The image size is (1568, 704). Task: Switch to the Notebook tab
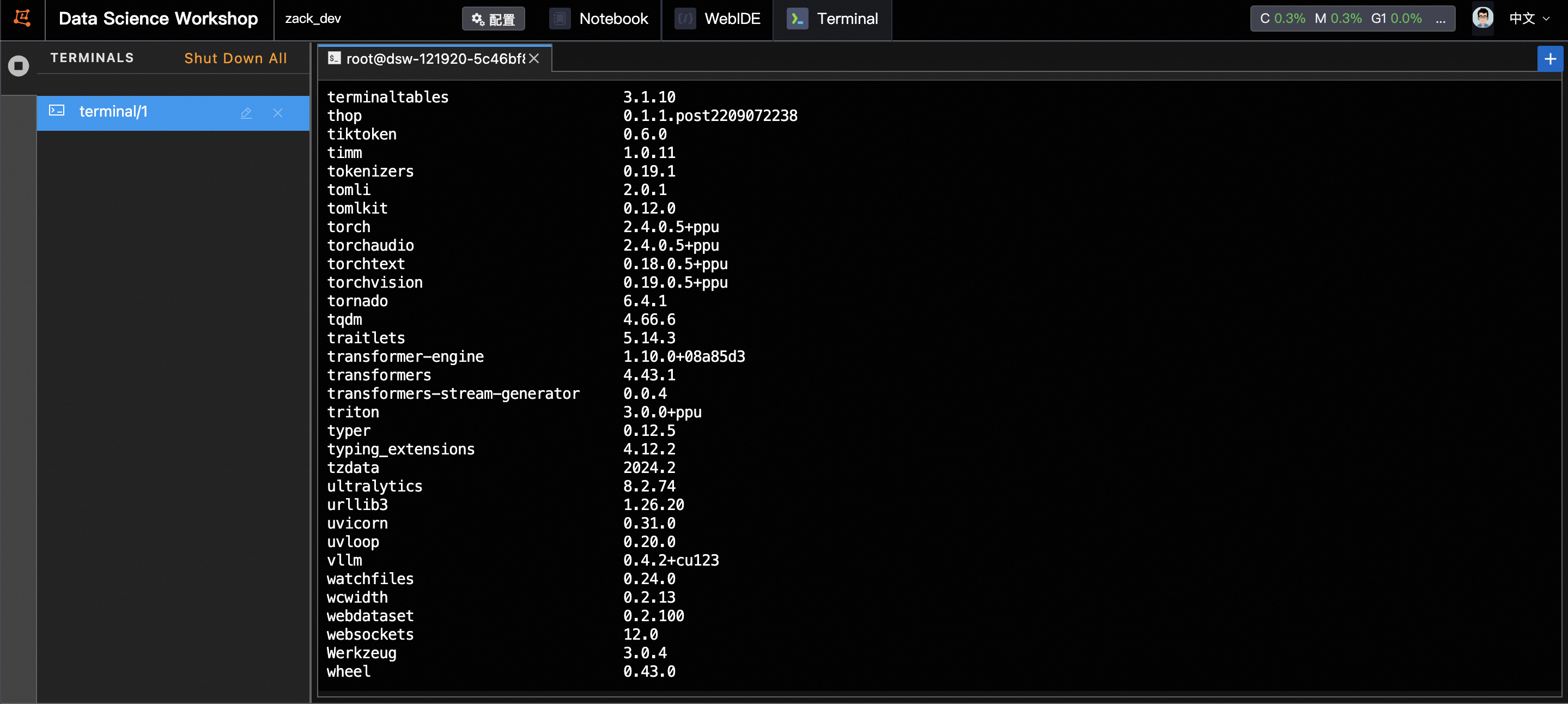[613, 19]
